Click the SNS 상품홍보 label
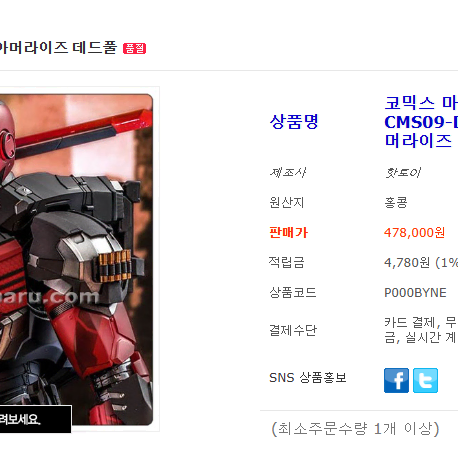458x458 pixels. tap(308, 378)
